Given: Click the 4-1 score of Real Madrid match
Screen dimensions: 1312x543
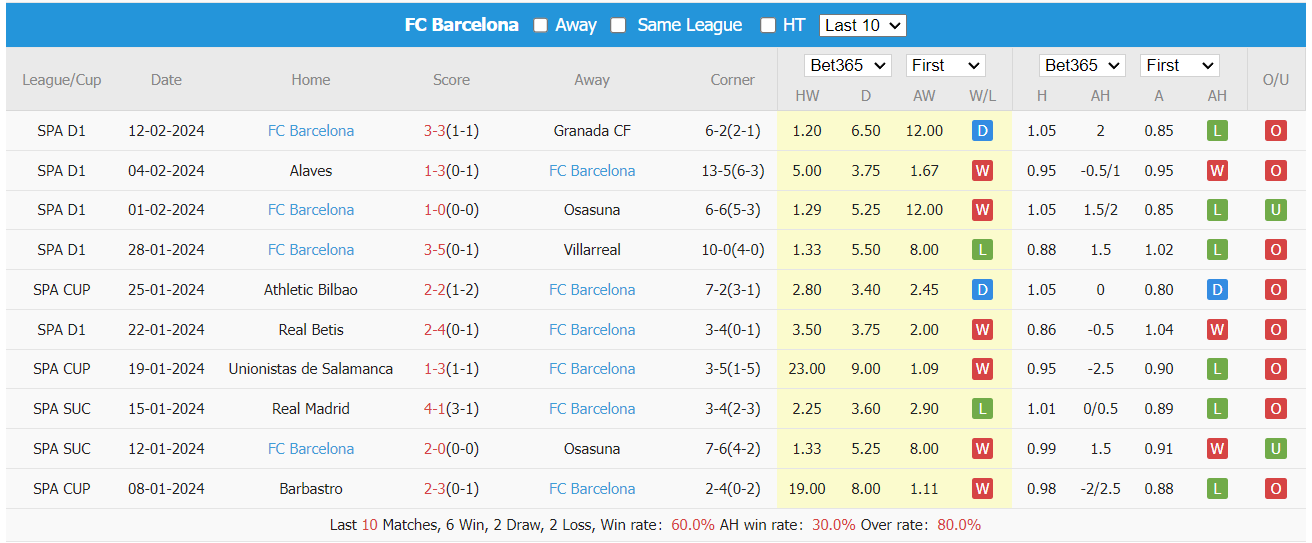Looking at the screenshot, I should (434, 409).
